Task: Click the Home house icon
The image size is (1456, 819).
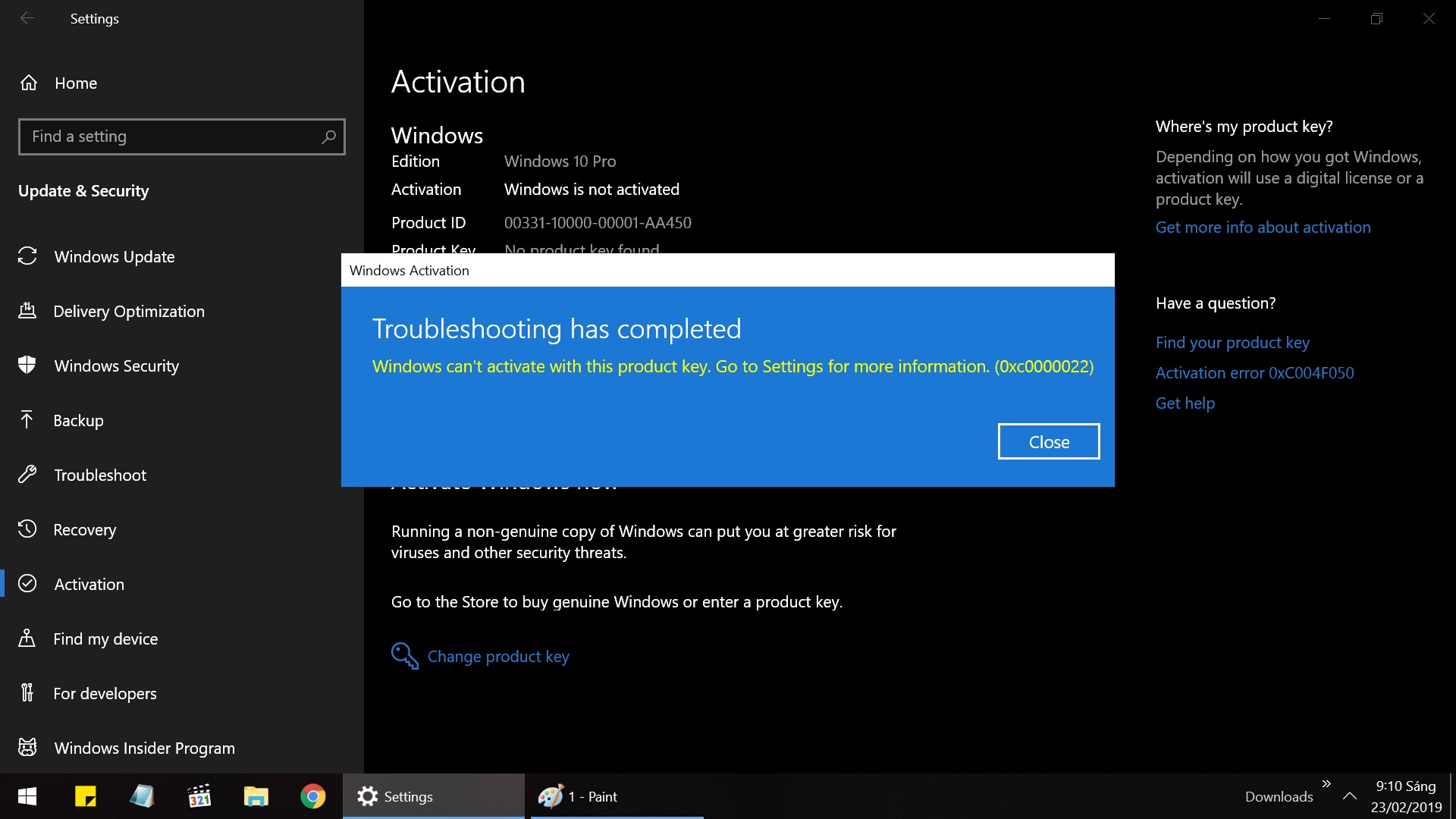Action: click(29, 83)
